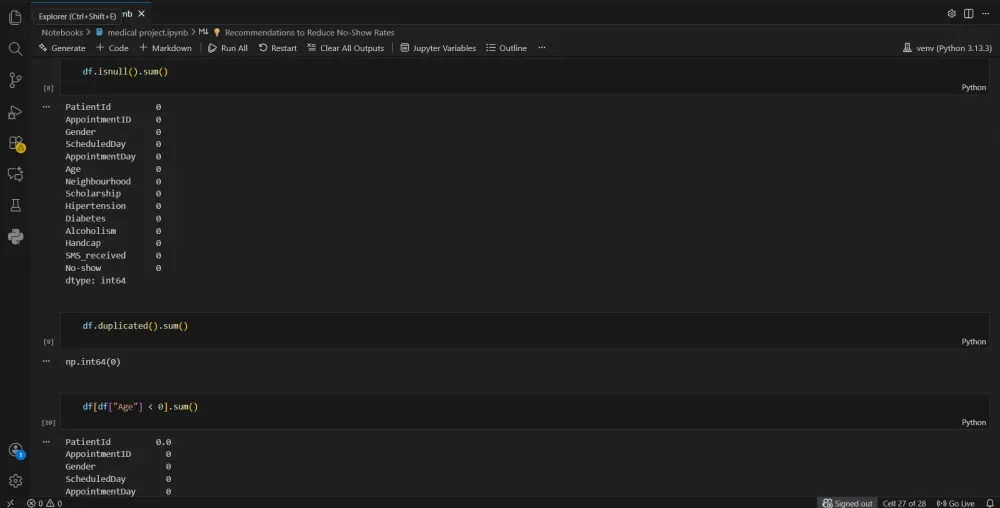Click the Neighbourhood row in the isnull output

click(113, 181)
